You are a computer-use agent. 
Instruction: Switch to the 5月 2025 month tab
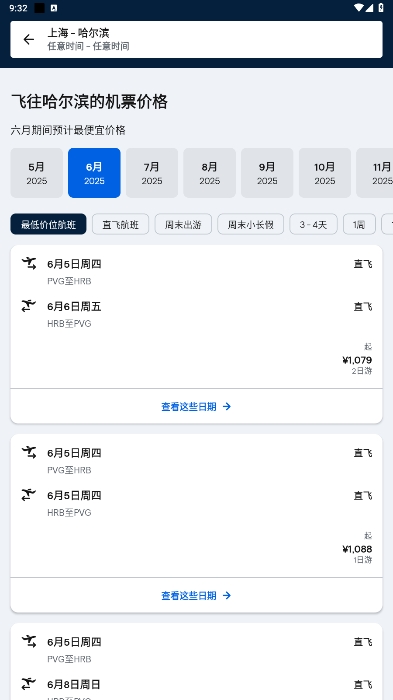tap(37, 173)
